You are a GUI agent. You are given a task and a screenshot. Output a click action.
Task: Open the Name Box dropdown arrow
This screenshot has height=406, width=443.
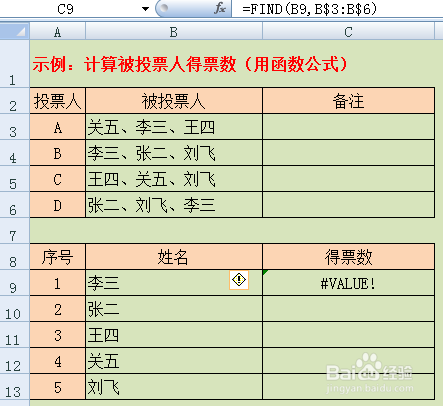tap(145, 9)
